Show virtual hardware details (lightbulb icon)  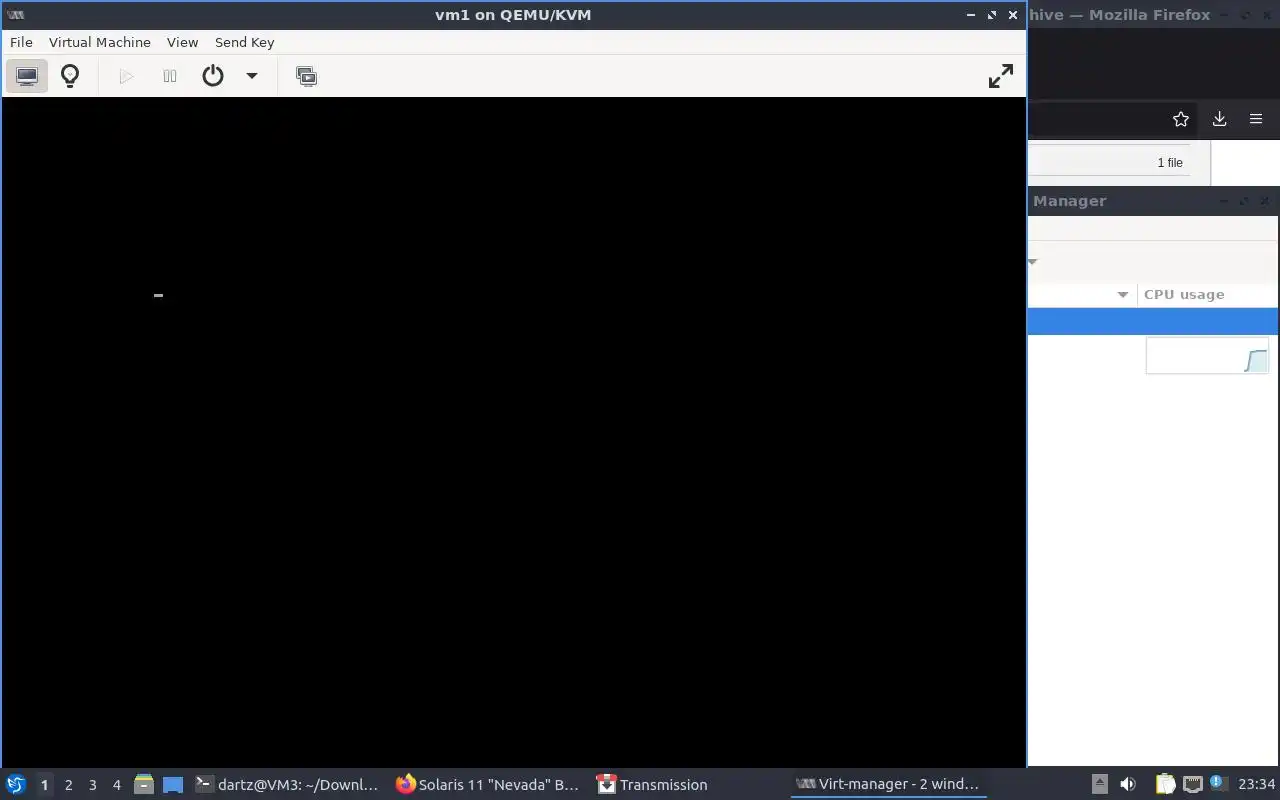tap(70, 76)
